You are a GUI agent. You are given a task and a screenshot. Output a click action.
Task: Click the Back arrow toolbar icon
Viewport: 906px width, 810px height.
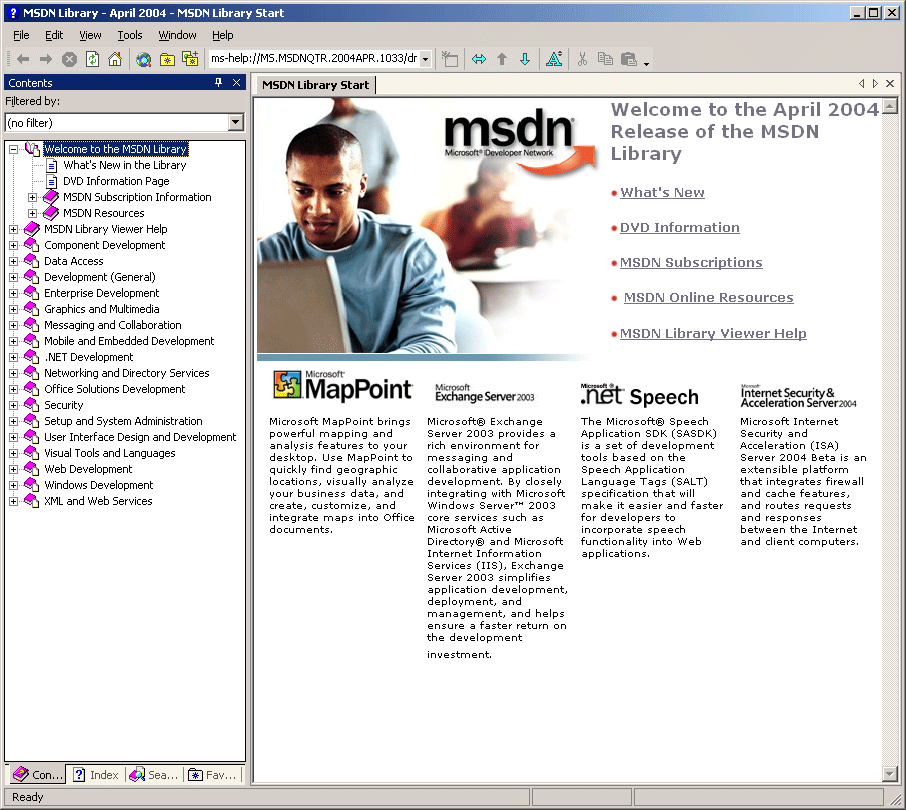coord(24,59)
